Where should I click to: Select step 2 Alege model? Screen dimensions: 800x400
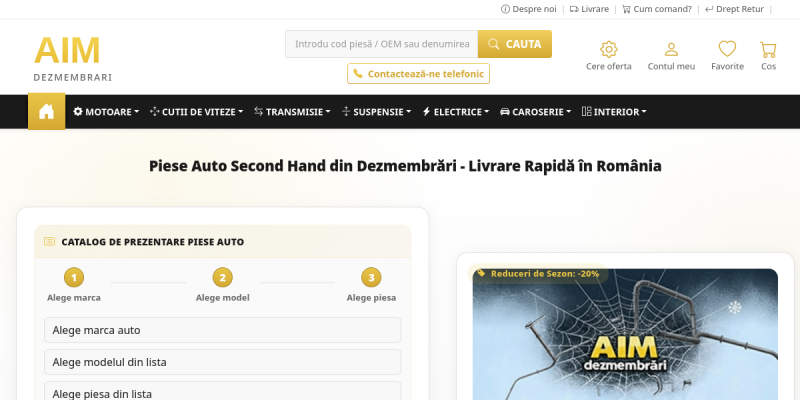pyautogui.click(x=222, y=285)
